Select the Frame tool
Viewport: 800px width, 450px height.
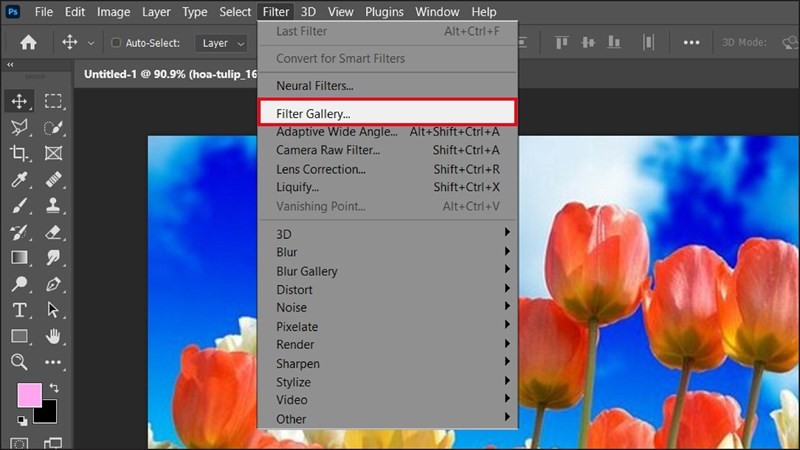pyautogui.click(x=53, y=153)
